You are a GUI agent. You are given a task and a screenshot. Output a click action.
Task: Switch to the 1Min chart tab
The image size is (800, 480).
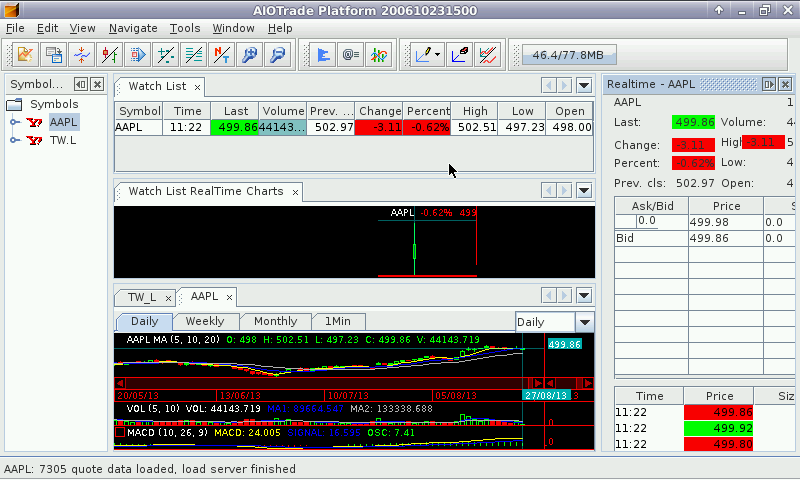(x=338, y=321)
